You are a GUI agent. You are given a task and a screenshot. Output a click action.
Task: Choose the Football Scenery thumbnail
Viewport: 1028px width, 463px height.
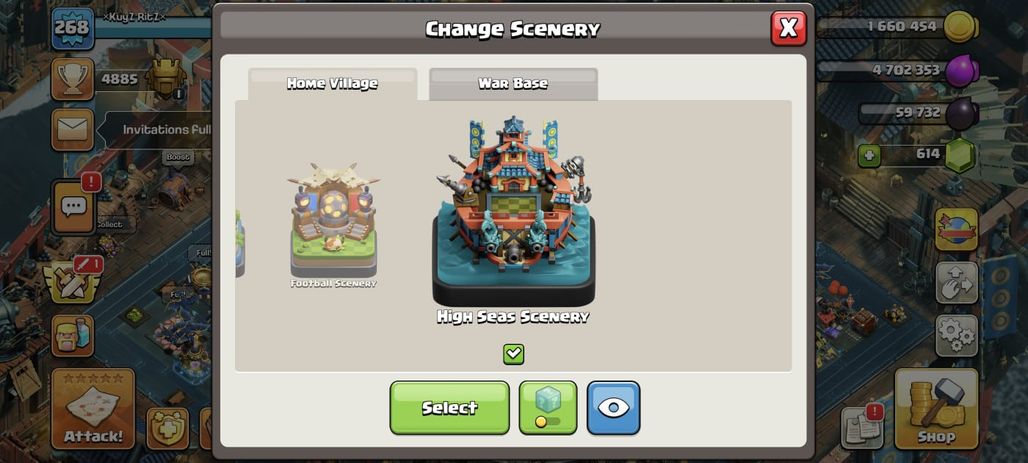coord(334,225)
